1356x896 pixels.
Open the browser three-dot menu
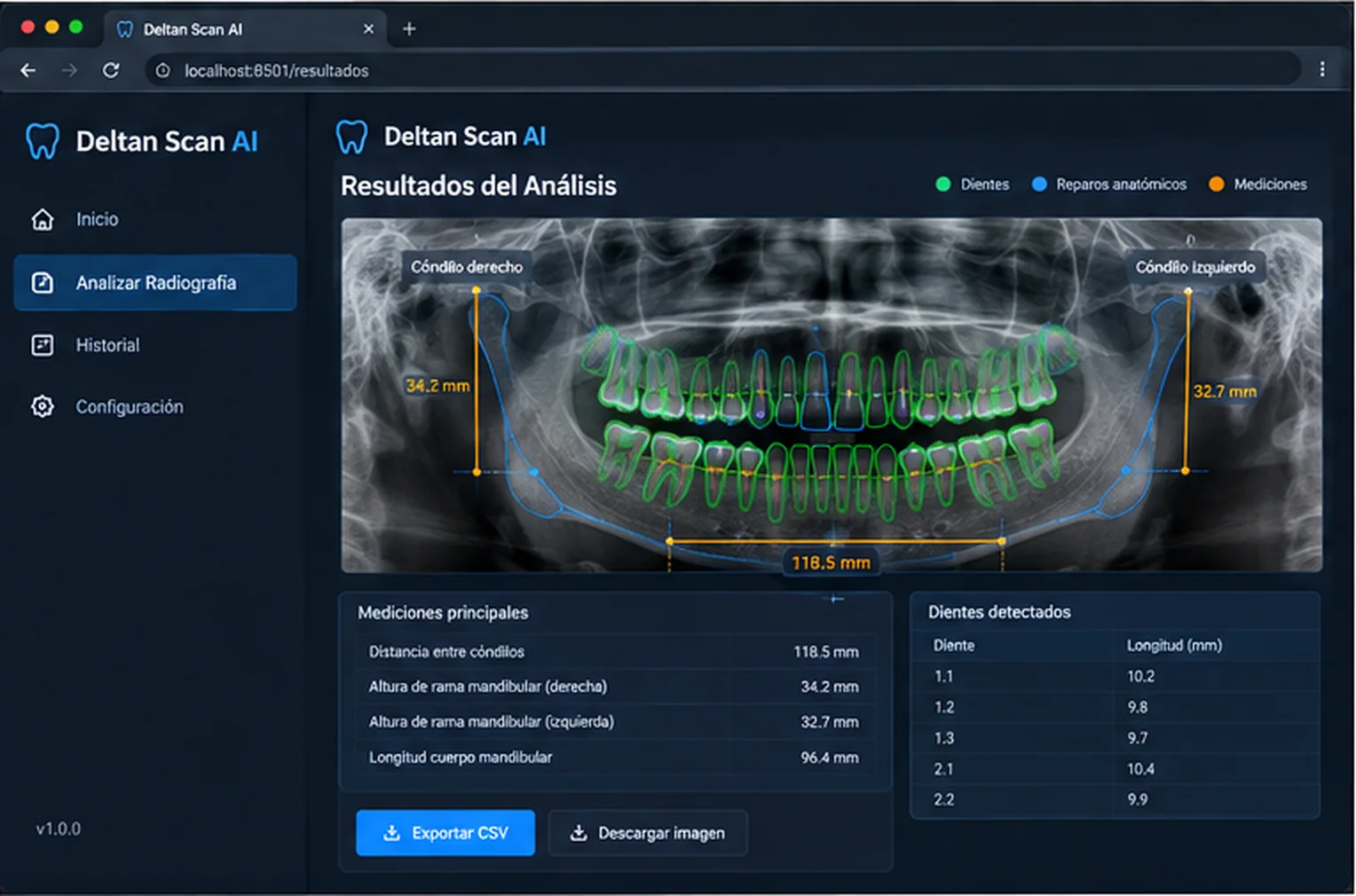click(1321, 69)
